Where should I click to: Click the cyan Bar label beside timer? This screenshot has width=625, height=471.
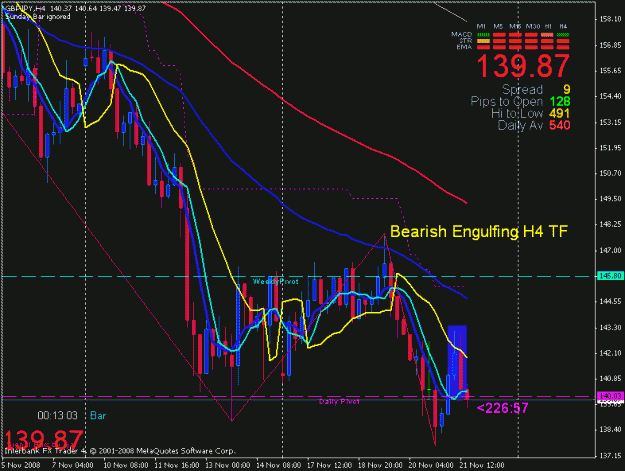pos(98,416)
